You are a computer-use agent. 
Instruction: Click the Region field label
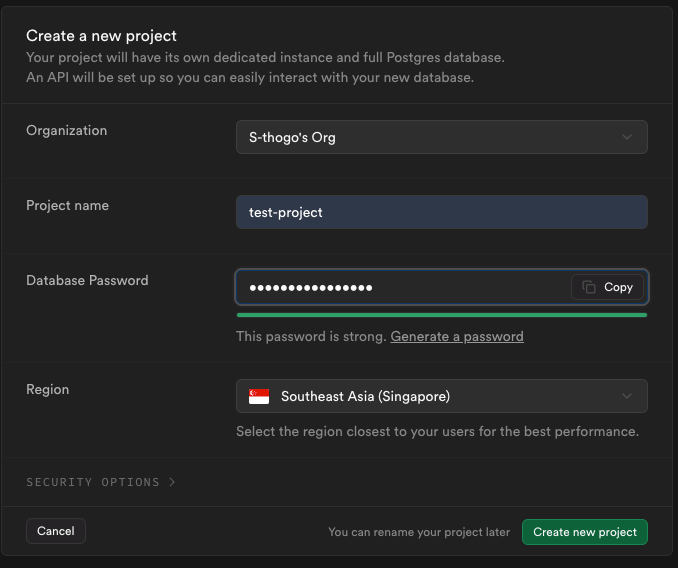coord(48,389)
